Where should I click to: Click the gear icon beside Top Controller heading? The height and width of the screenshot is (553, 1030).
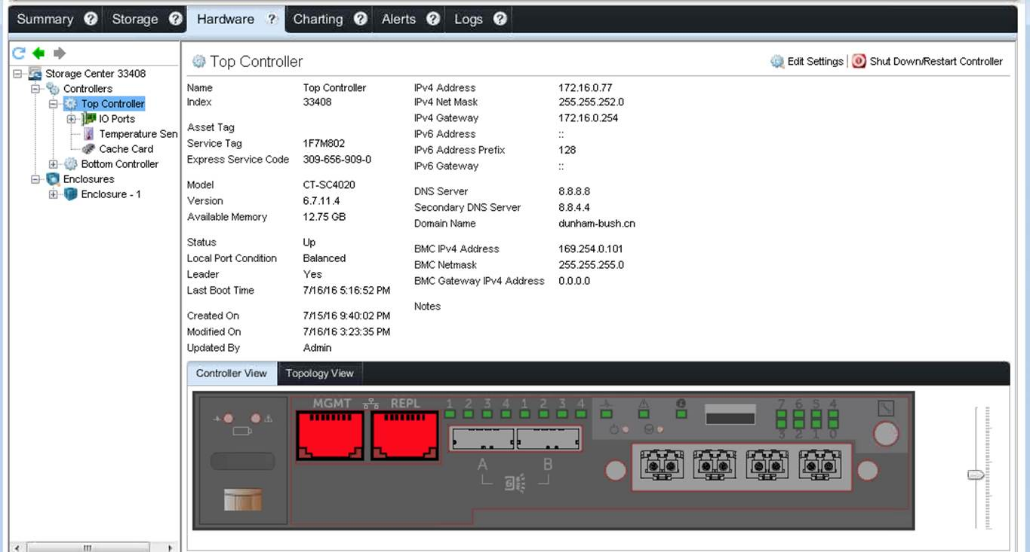[198, 62]
